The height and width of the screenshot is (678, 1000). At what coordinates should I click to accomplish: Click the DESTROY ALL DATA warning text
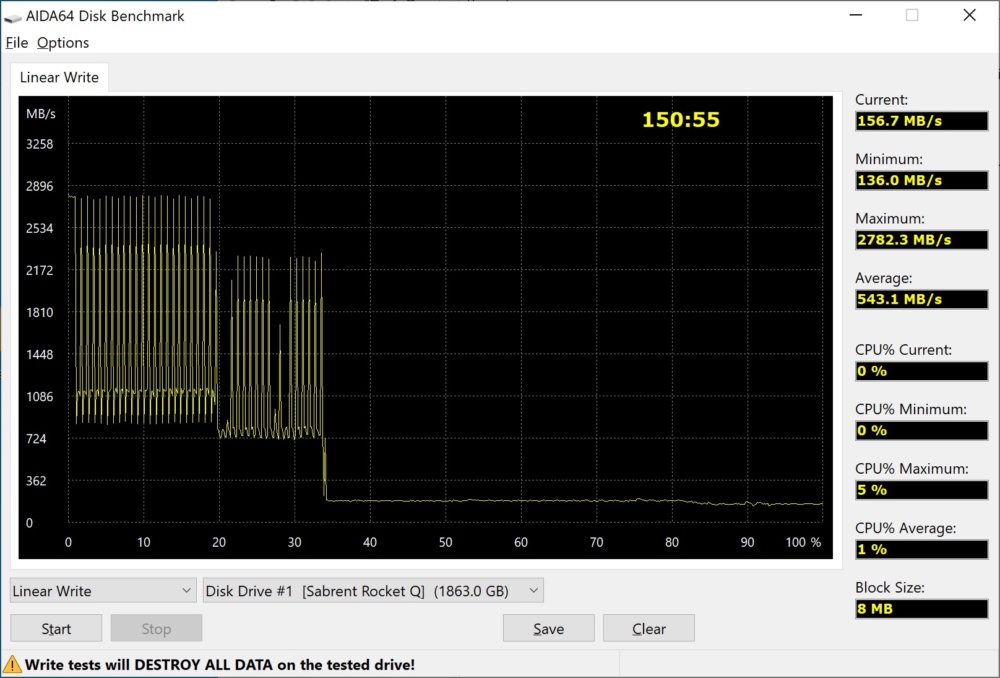tap(219, 665)
